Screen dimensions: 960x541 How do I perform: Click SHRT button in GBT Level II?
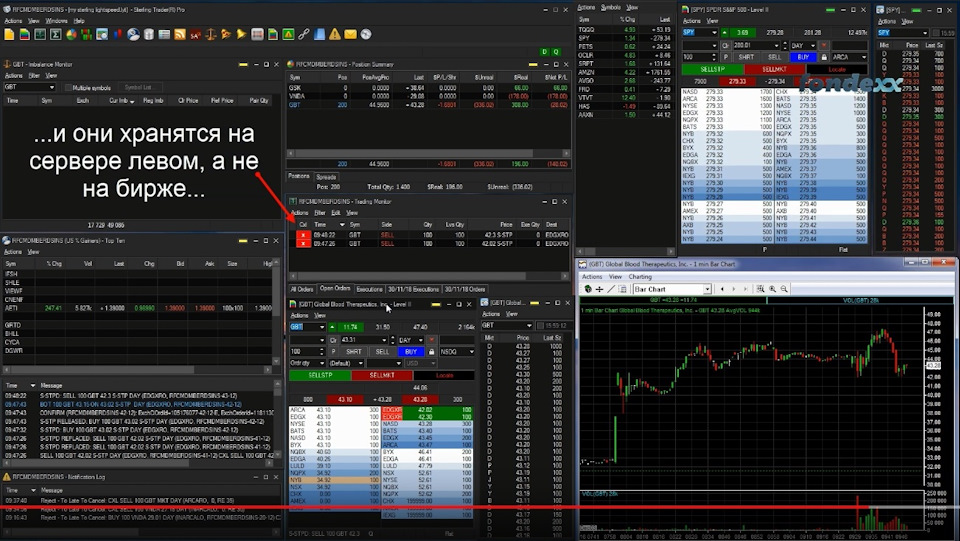click(354, 352)
